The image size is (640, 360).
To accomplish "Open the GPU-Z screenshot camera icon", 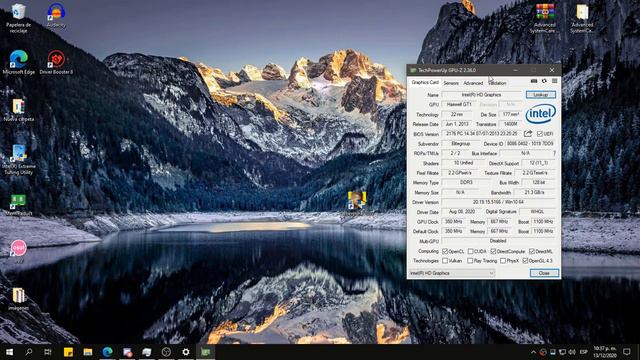I will click(533, 81).
